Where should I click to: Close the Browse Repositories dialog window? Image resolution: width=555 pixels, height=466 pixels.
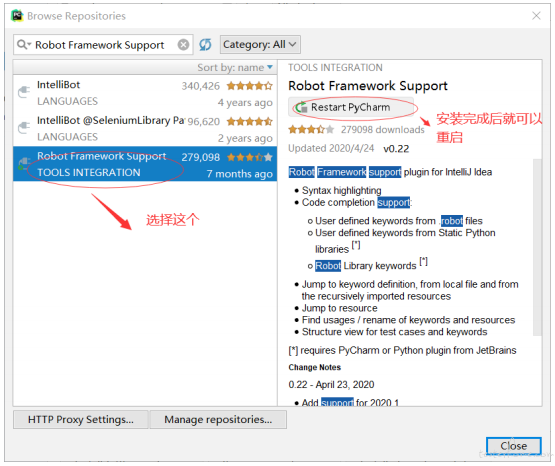tap(536, 16)
